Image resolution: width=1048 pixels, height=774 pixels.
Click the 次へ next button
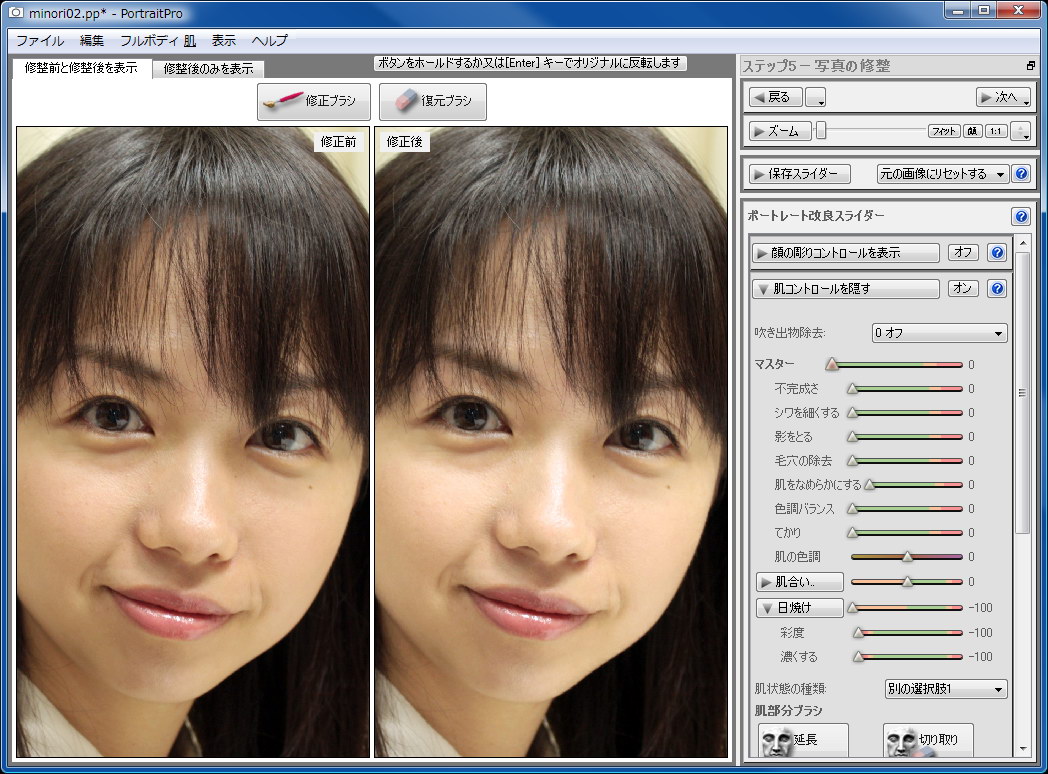(1003, 98)
